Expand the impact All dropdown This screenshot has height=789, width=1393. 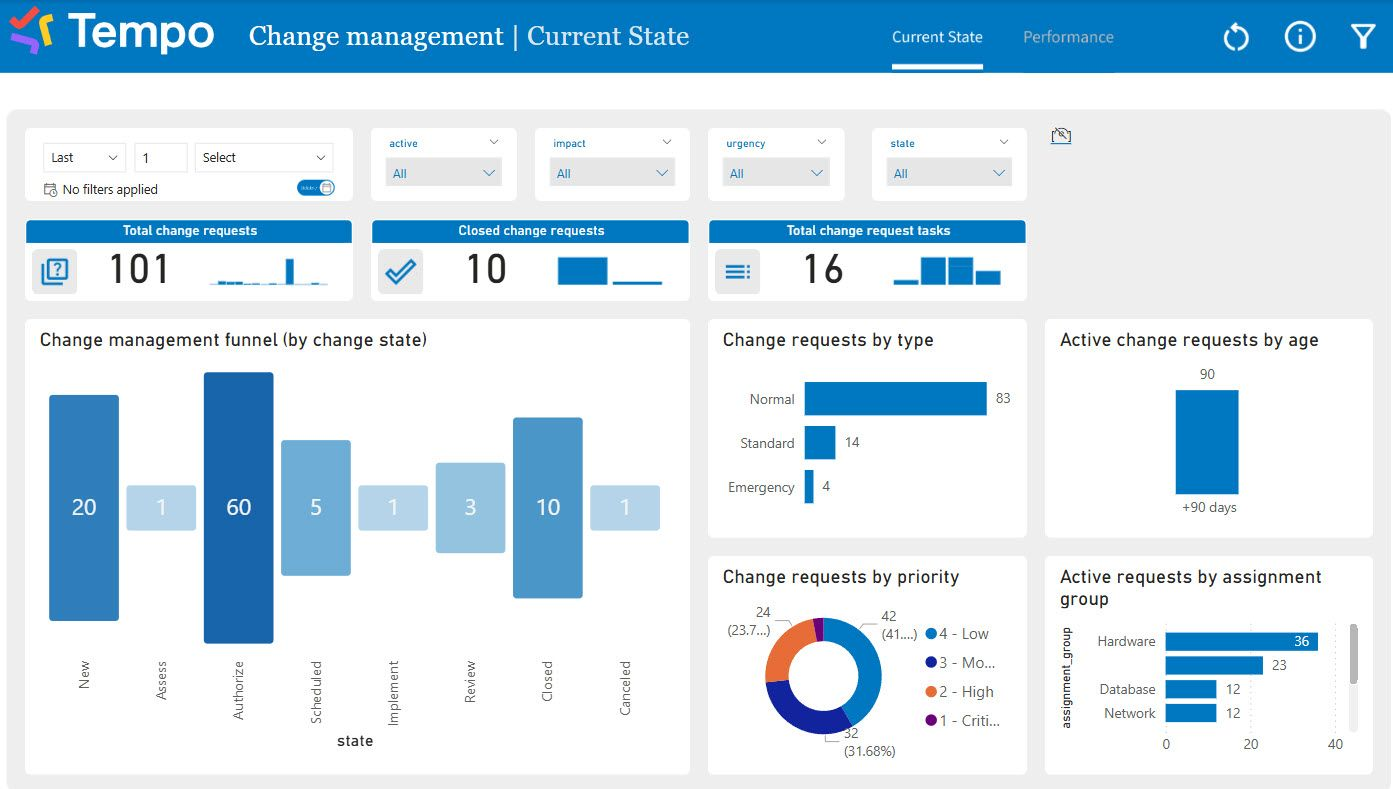pos(613,174)
